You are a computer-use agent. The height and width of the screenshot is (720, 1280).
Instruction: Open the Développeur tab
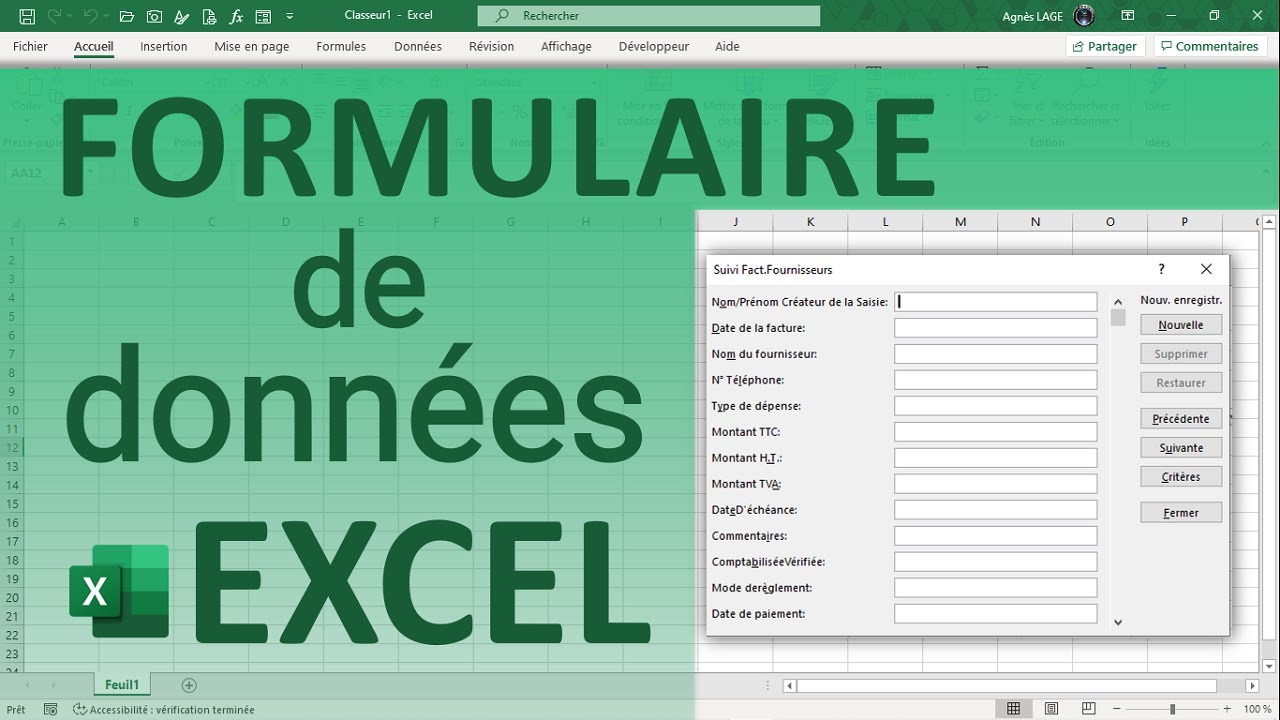point(654,46)
